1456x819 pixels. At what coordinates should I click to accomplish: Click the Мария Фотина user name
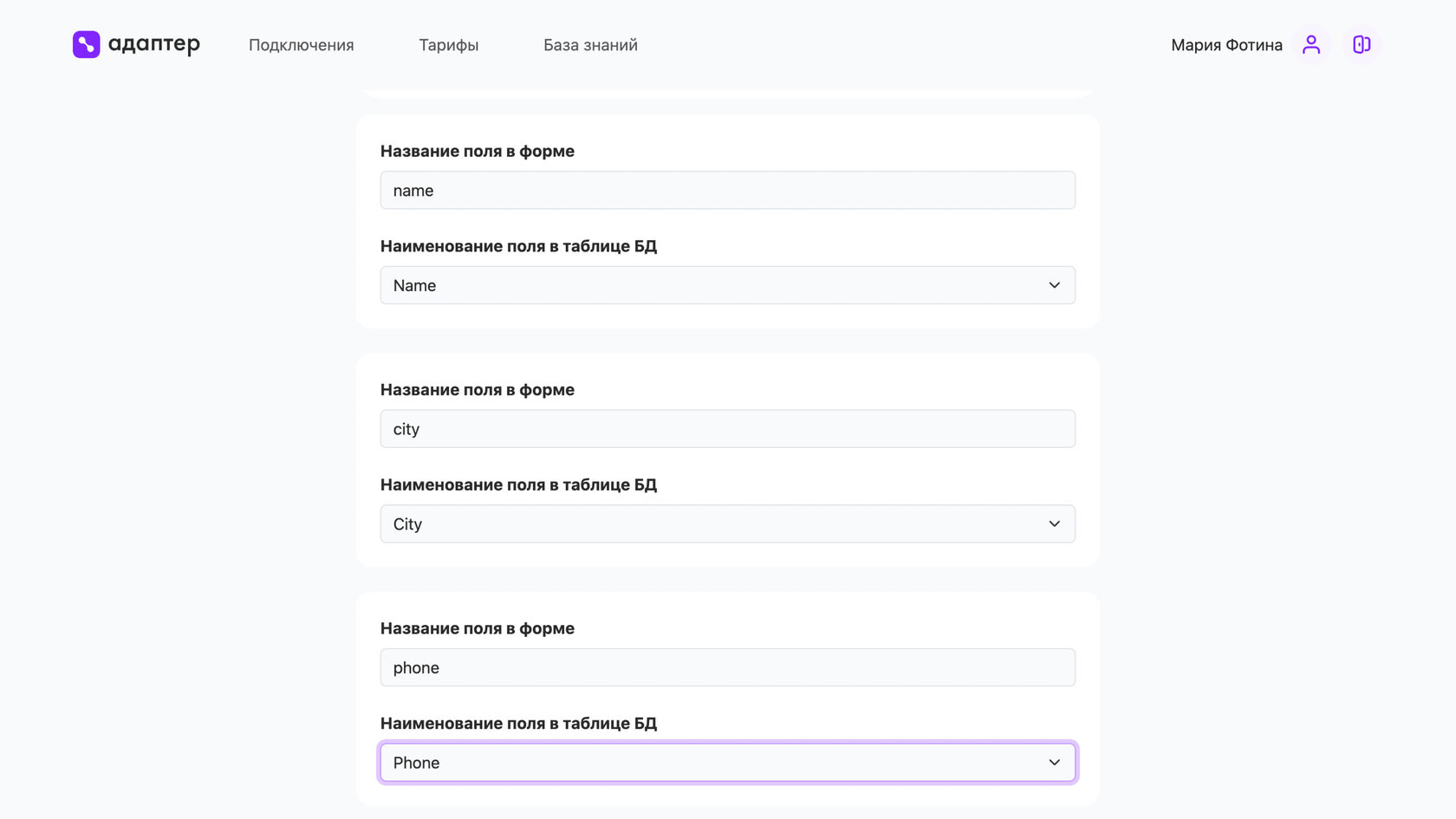[x=1226, y=45]
